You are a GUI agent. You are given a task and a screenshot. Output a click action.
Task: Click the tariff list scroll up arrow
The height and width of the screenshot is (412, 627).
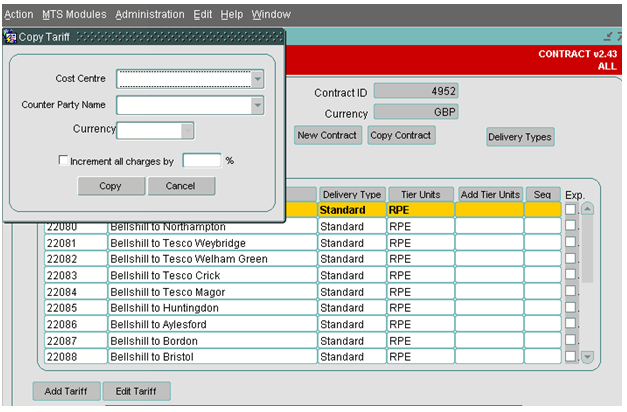coord(587,209)
